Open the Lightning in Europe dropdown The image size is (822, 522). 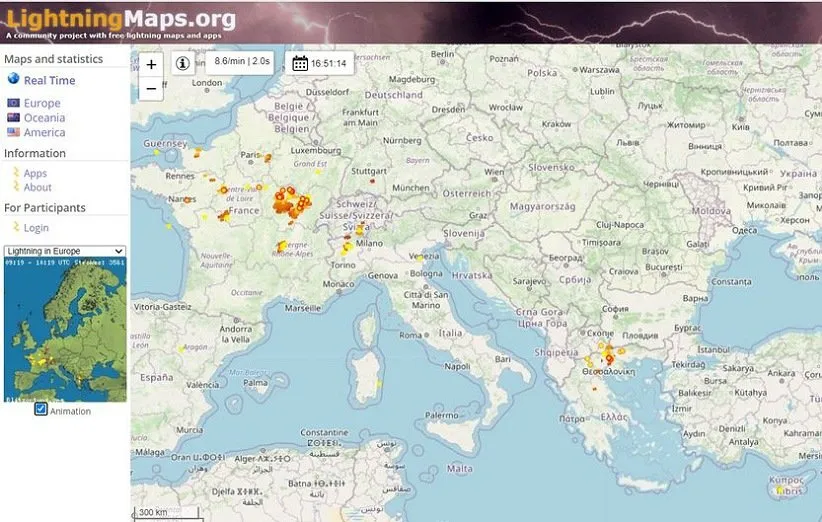coord(64,251)
